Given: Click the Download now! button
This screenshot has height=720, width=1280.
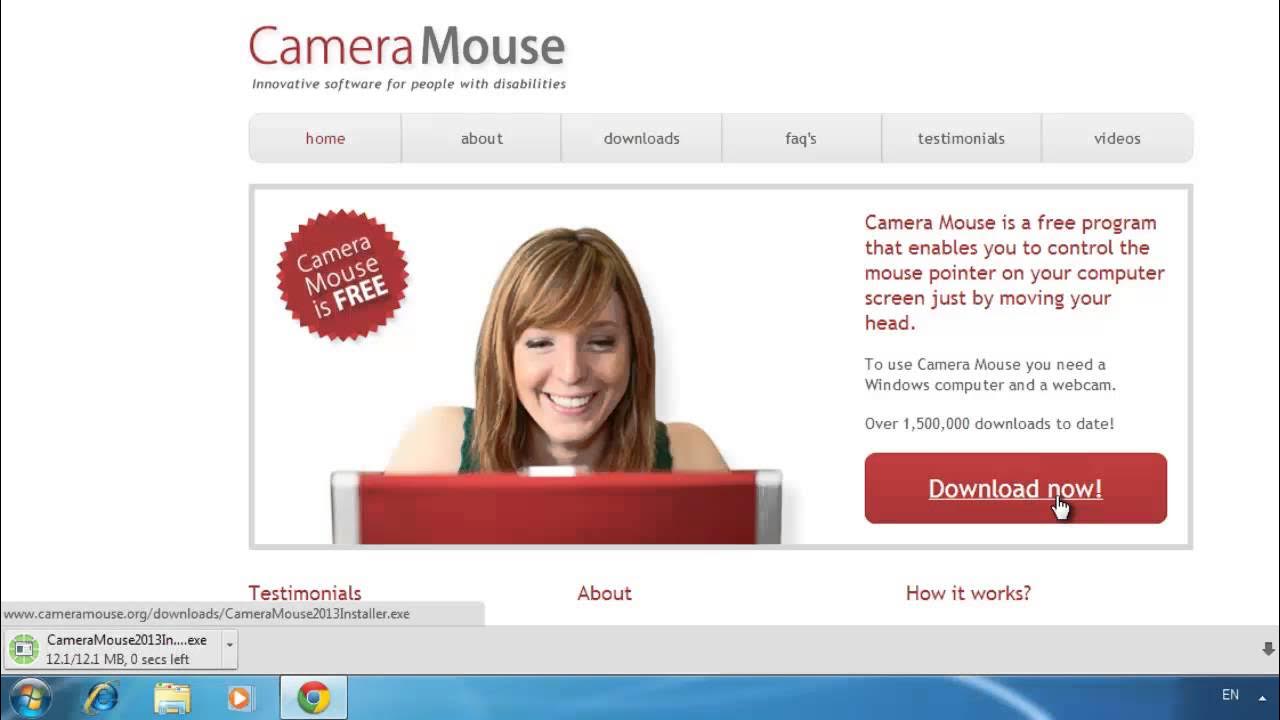Looking at the screenshot, I should coord(1015,488).
